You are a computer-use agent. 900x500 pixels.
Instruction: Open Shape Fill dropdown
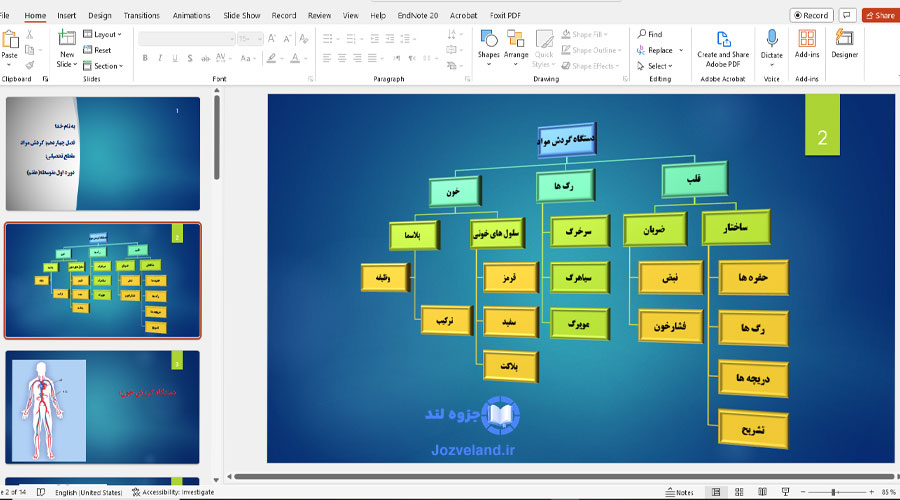click(584, 34)
